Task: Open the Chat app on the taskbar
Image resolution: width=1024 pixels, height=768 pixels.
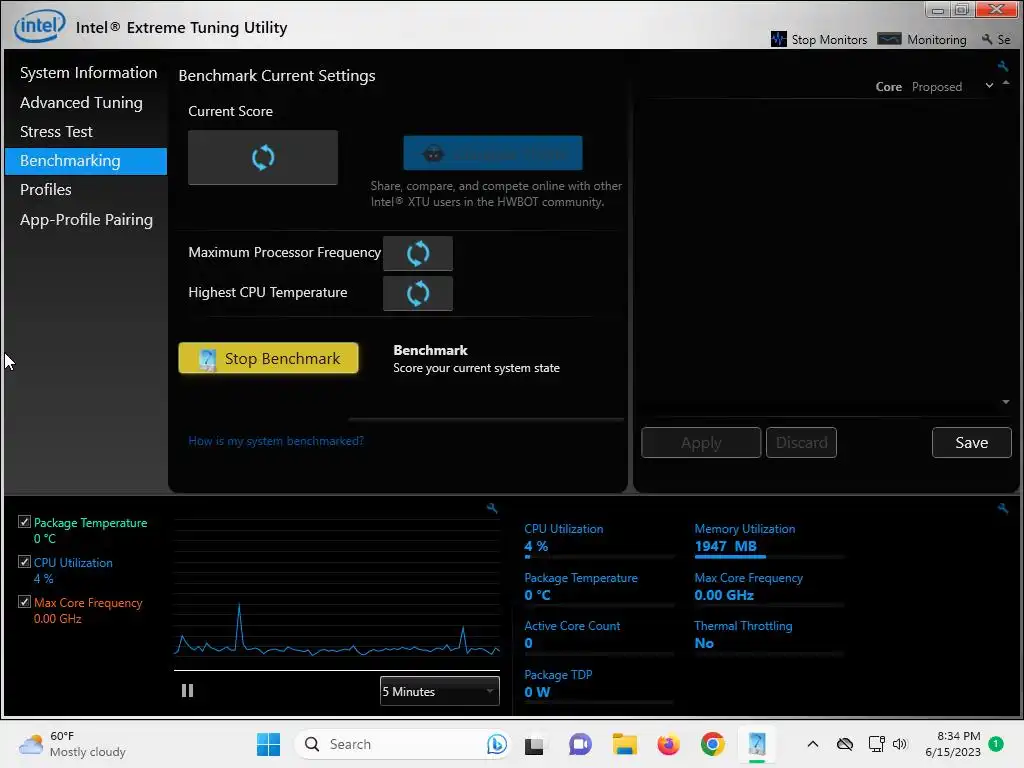Action: (580, 744)
